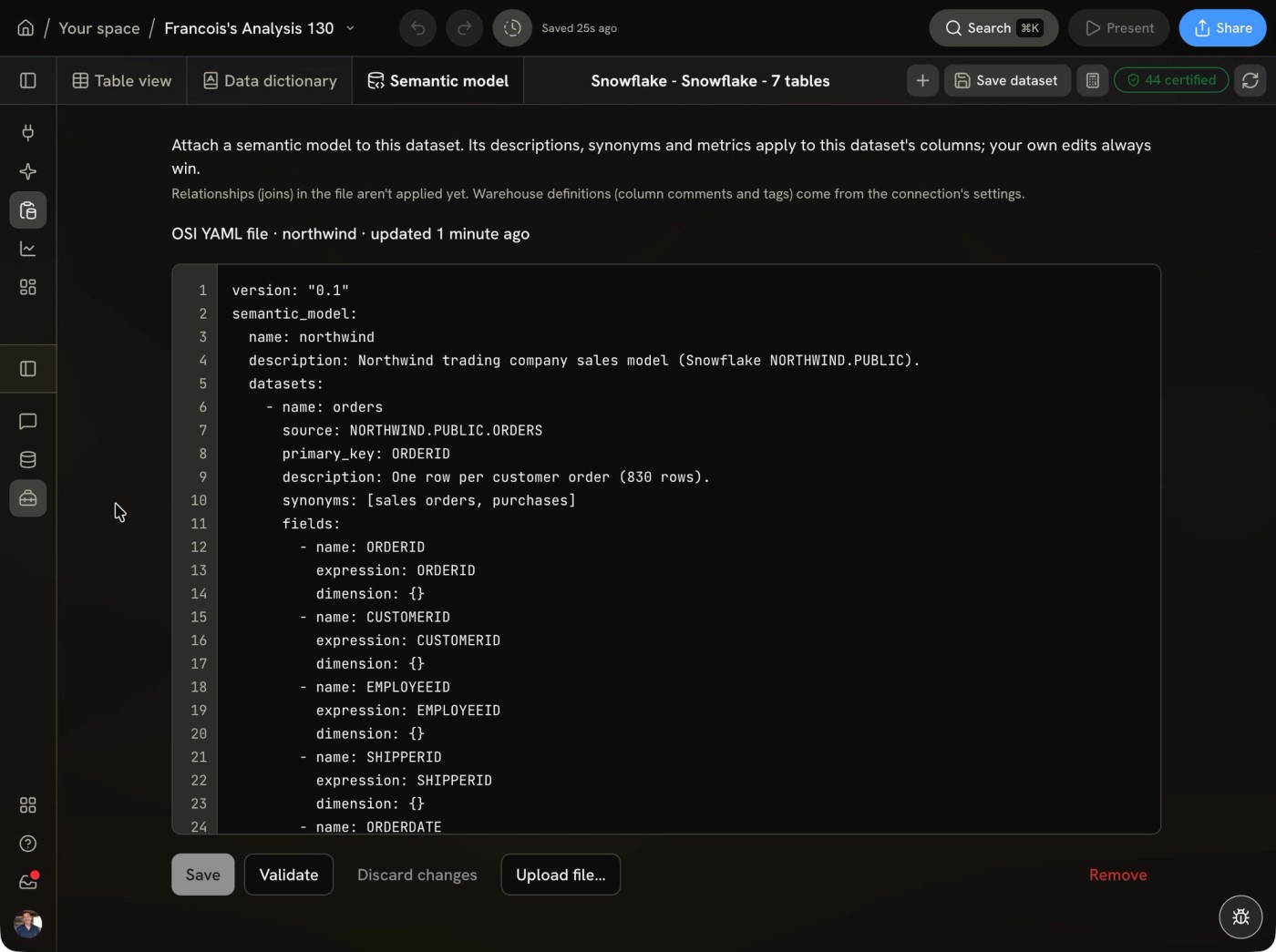The image size is (1276, 952).
Task: Click the 'primary_key: ORDERID' line
Action: pos(366,454)
